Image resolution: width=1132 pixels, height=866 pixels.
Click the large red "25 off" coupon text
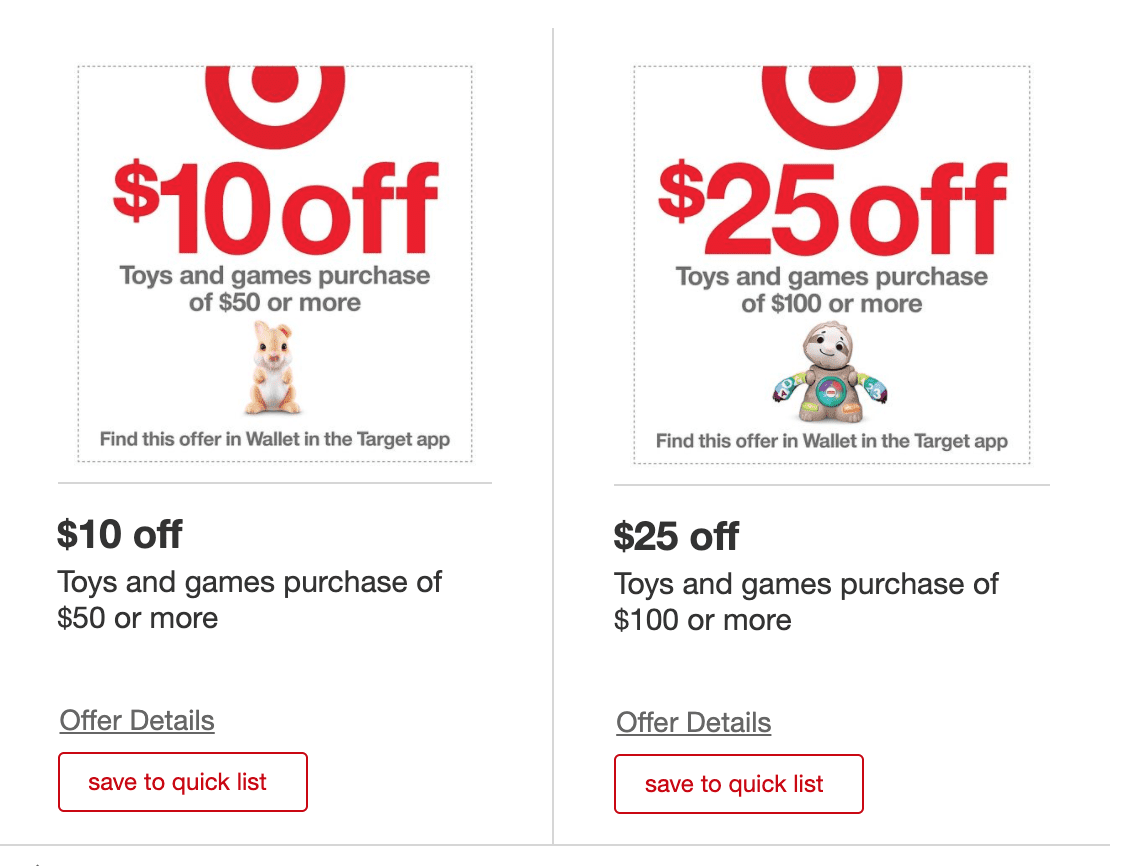pyautogui.click(x=860, y=212)
